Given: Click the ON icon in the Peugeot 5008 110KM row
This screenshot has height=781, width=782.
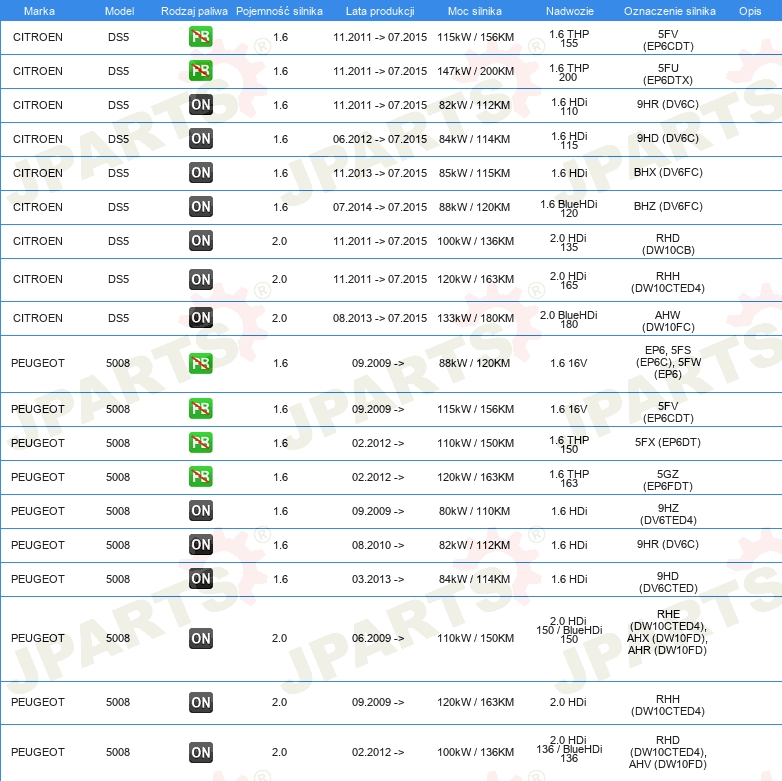Looking at the screenshot, I should (201, 511).
